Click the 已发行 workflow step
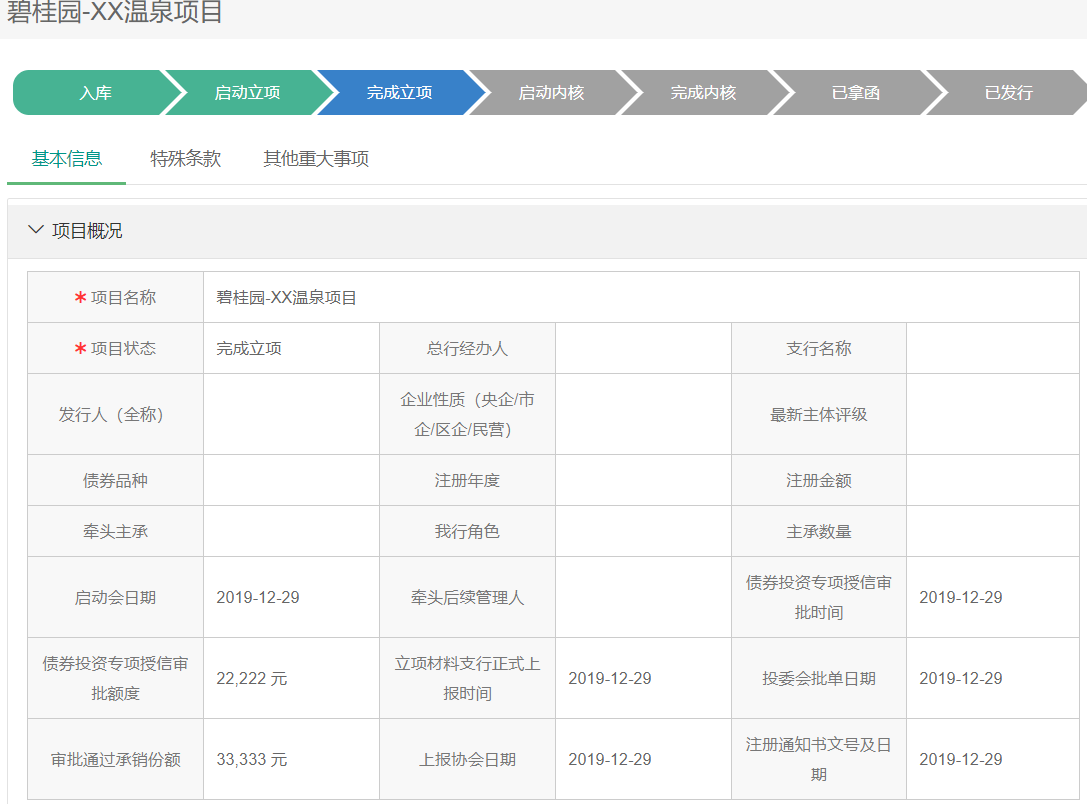The width and height of the screenshot is (1087, 804). (x=1009, y=92)
